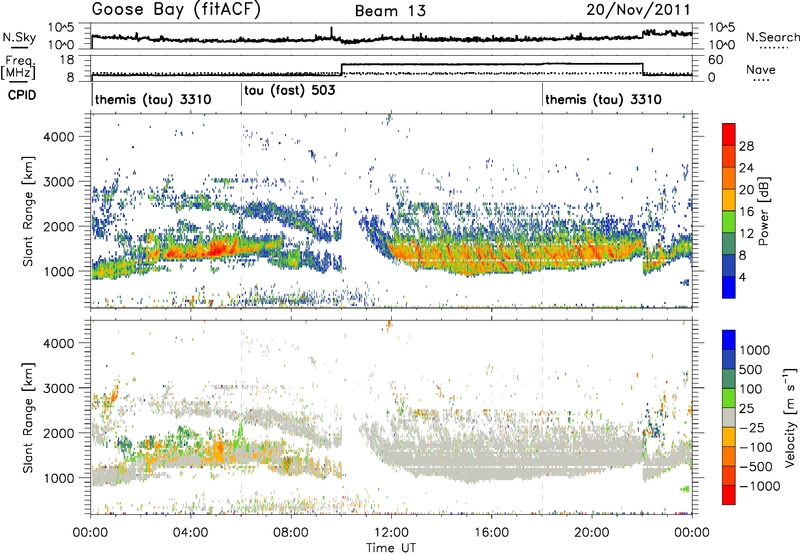This screenshot has width=800, height=554.
Task: Click the "themis (tau) 3310" label starting at 00:00
Action: coord(153,99)
